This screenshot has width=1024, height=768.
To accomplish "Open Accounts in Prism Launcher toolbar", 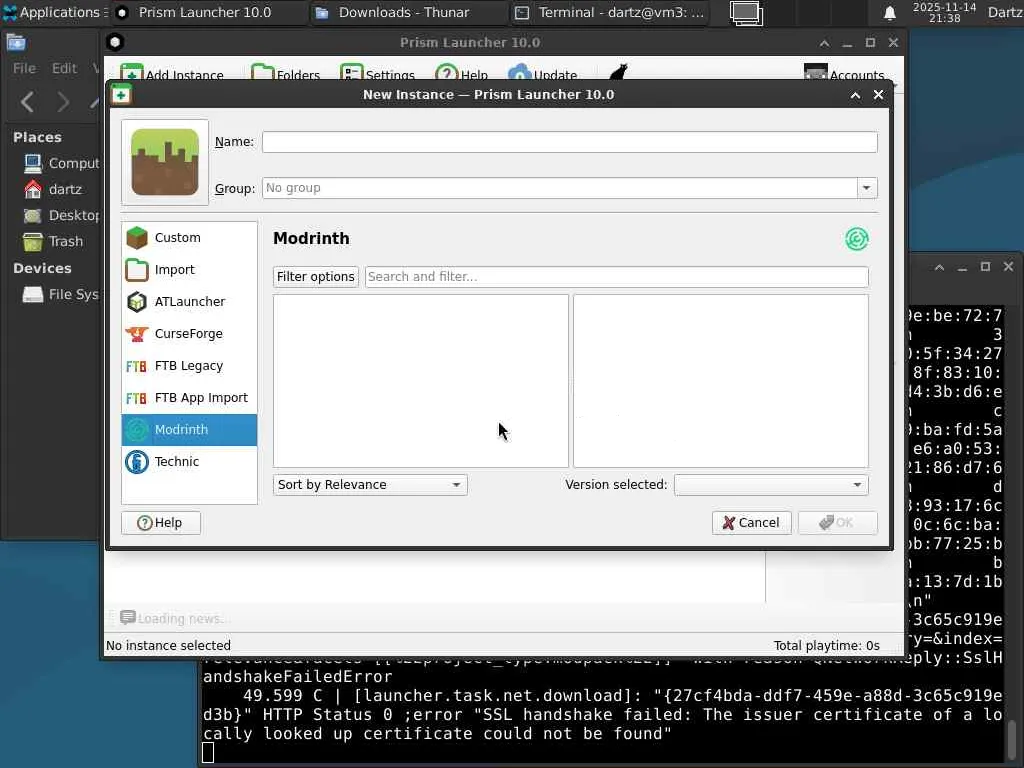I will 844,74.
